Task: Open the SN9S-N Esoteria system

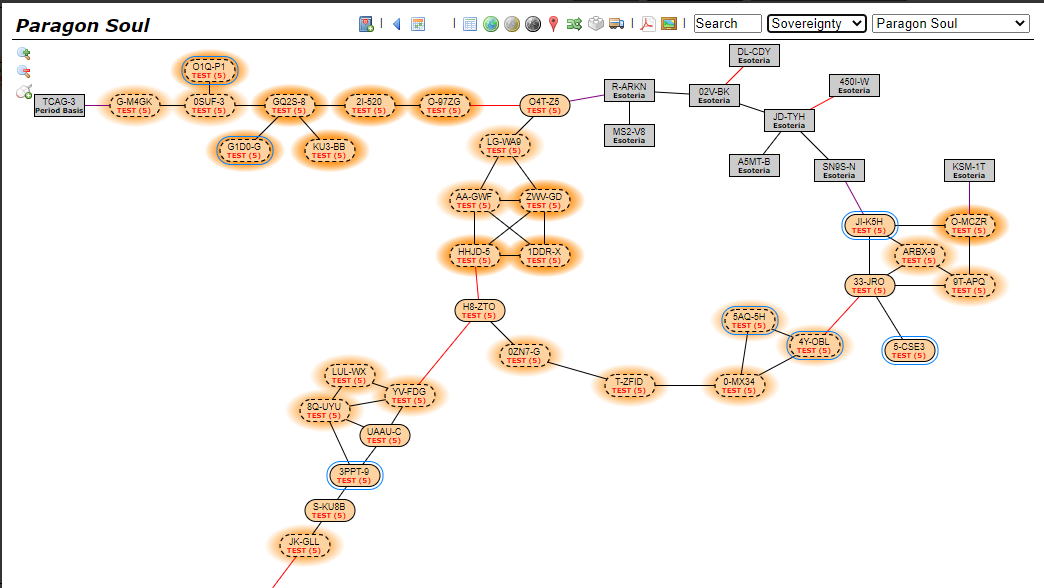Action: [839, 170]
